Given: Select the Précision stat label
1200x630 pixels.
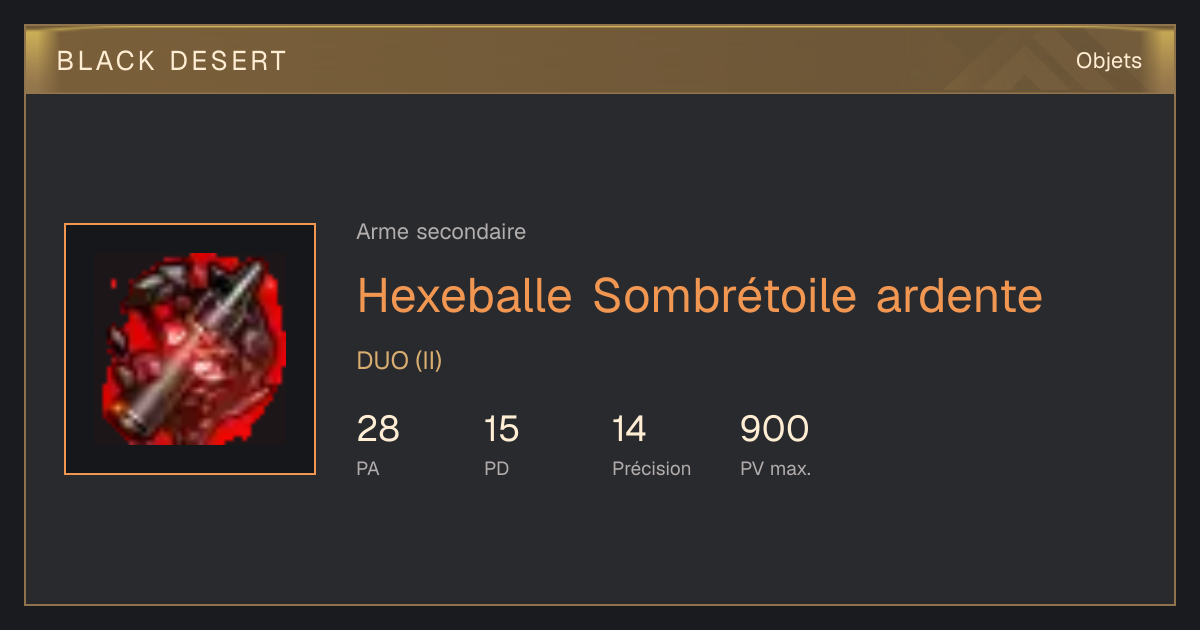Looking at the screenshot, I should [651, 468].
